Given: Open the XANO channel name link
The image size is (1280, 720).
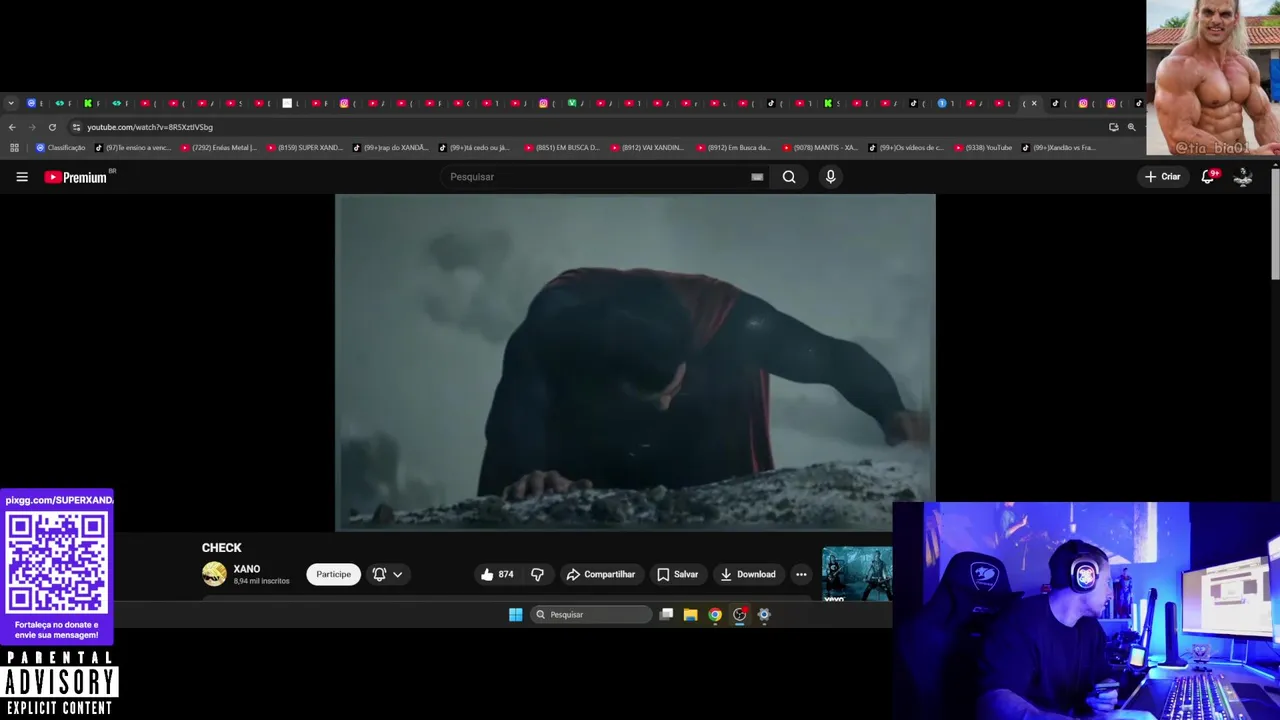Looking at the screenshot, I should 246,569.
